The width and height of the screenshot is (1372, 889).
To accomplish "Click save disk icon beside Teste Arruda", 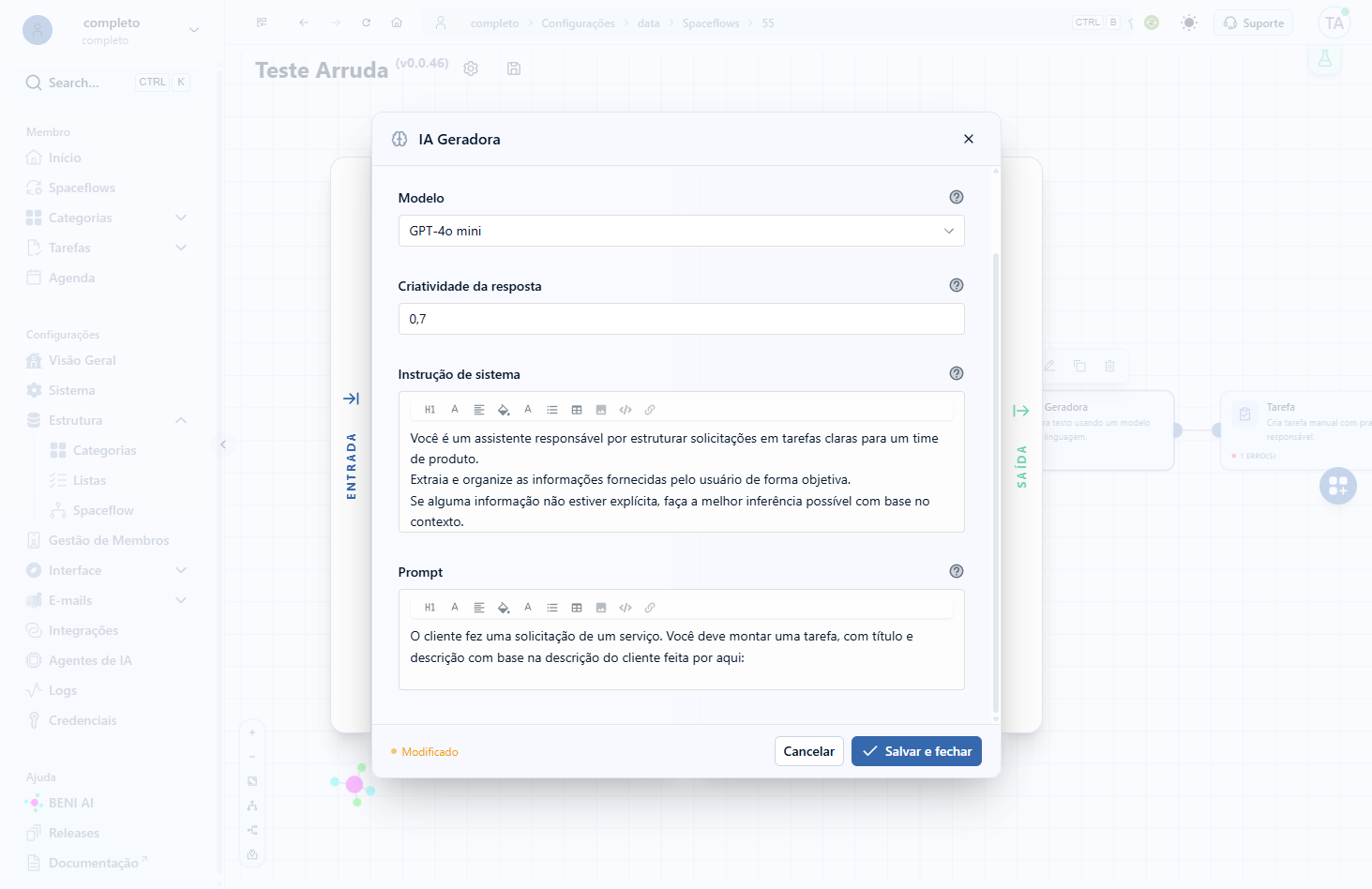I will pos(514,68).
